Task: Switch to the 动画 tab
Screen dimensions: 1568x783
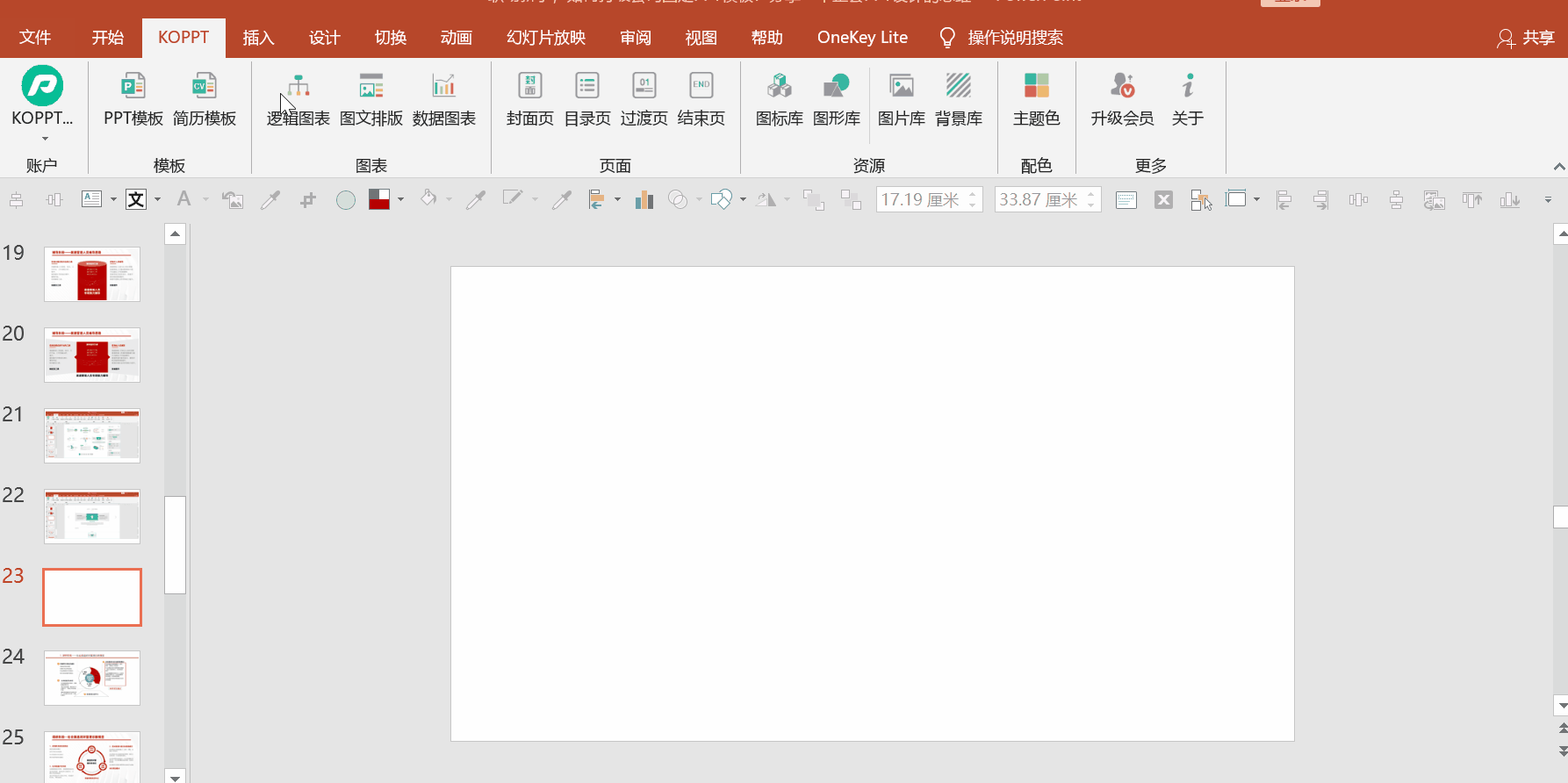Action: [x=457, y=38]
